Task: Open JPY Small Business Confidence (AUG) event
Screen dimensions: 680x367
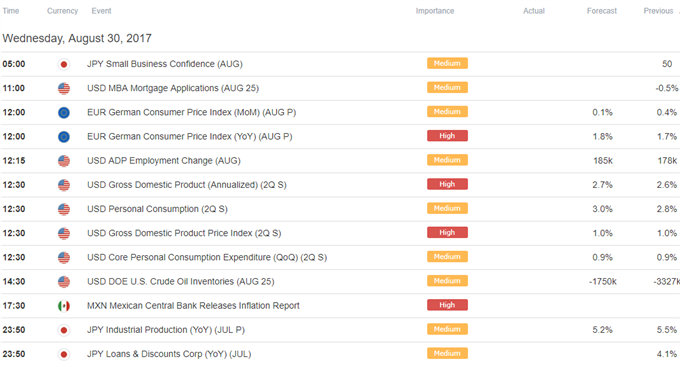Action: pos(165,64)
